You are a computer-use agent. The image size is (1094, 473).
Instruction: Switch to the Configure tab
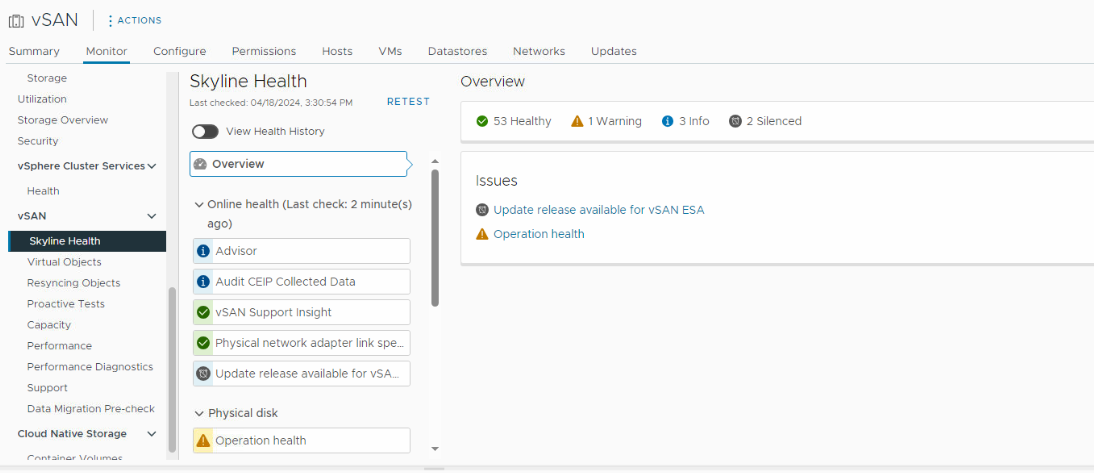click(x=179, y=51)
